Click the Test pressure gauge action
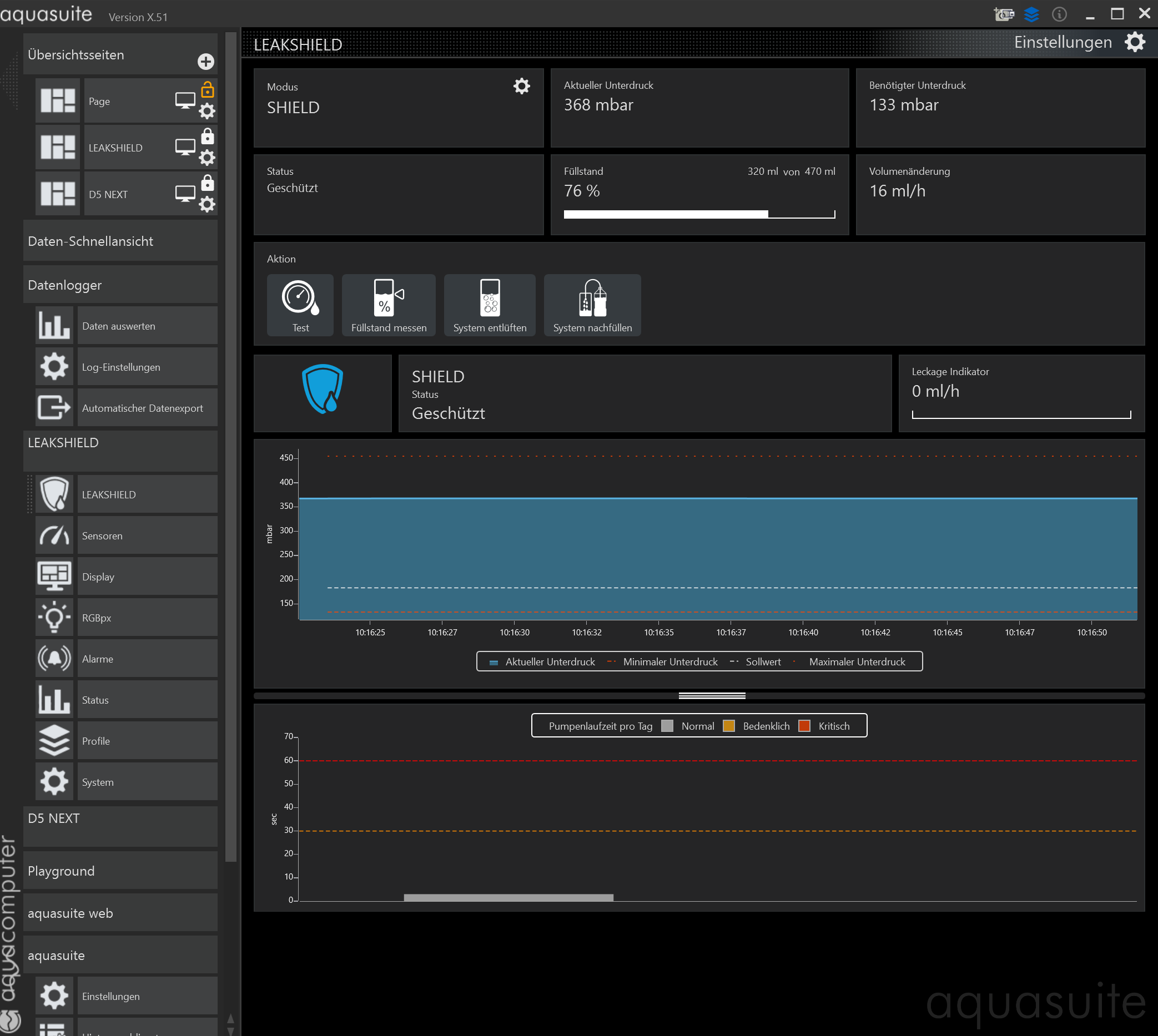The width and height of the screenshot is (1158, 1036). tap(300, 305)
